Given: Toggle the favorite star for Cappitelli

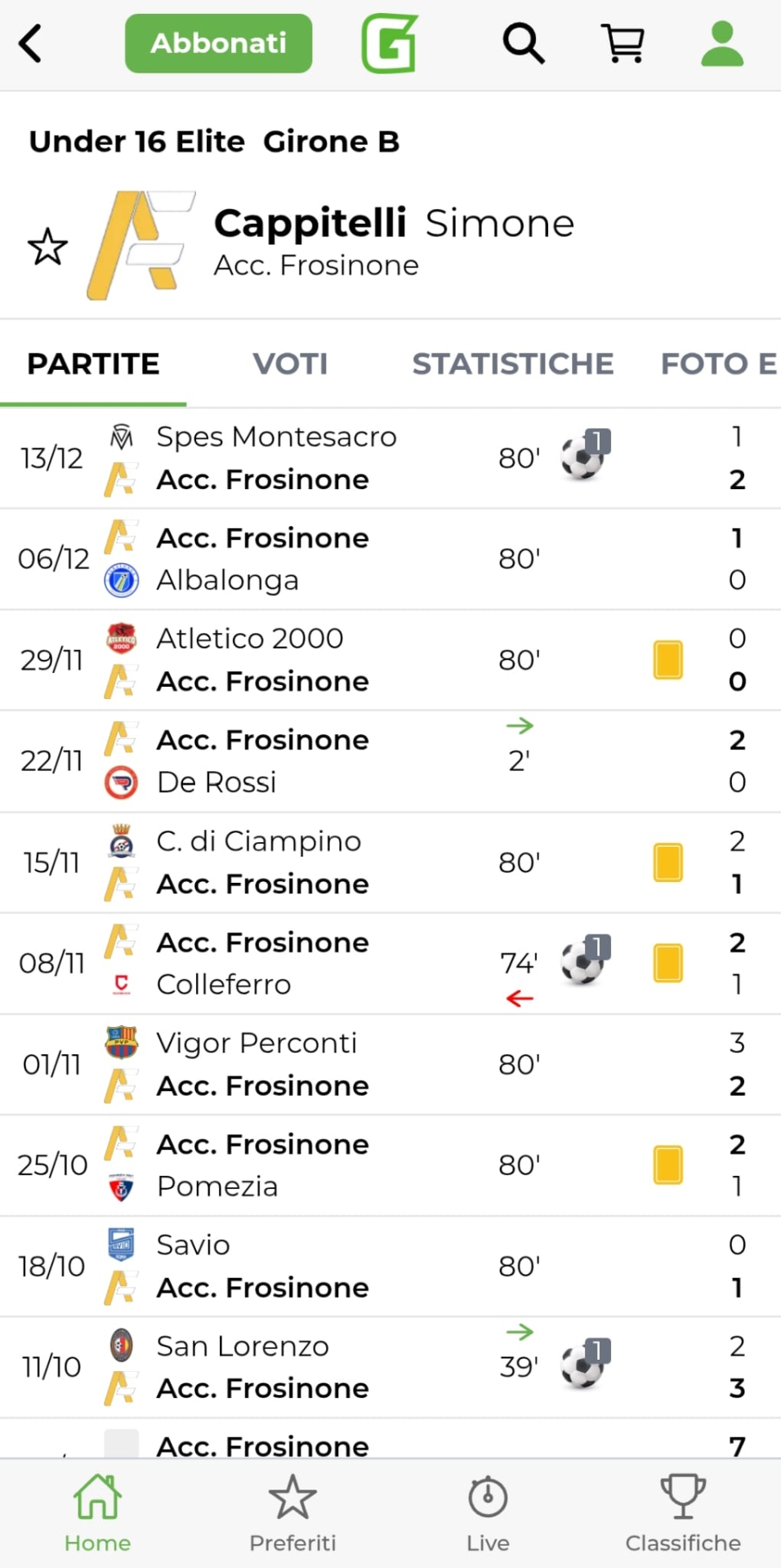Looking at the screenshot, I should (x=47, y=247).
